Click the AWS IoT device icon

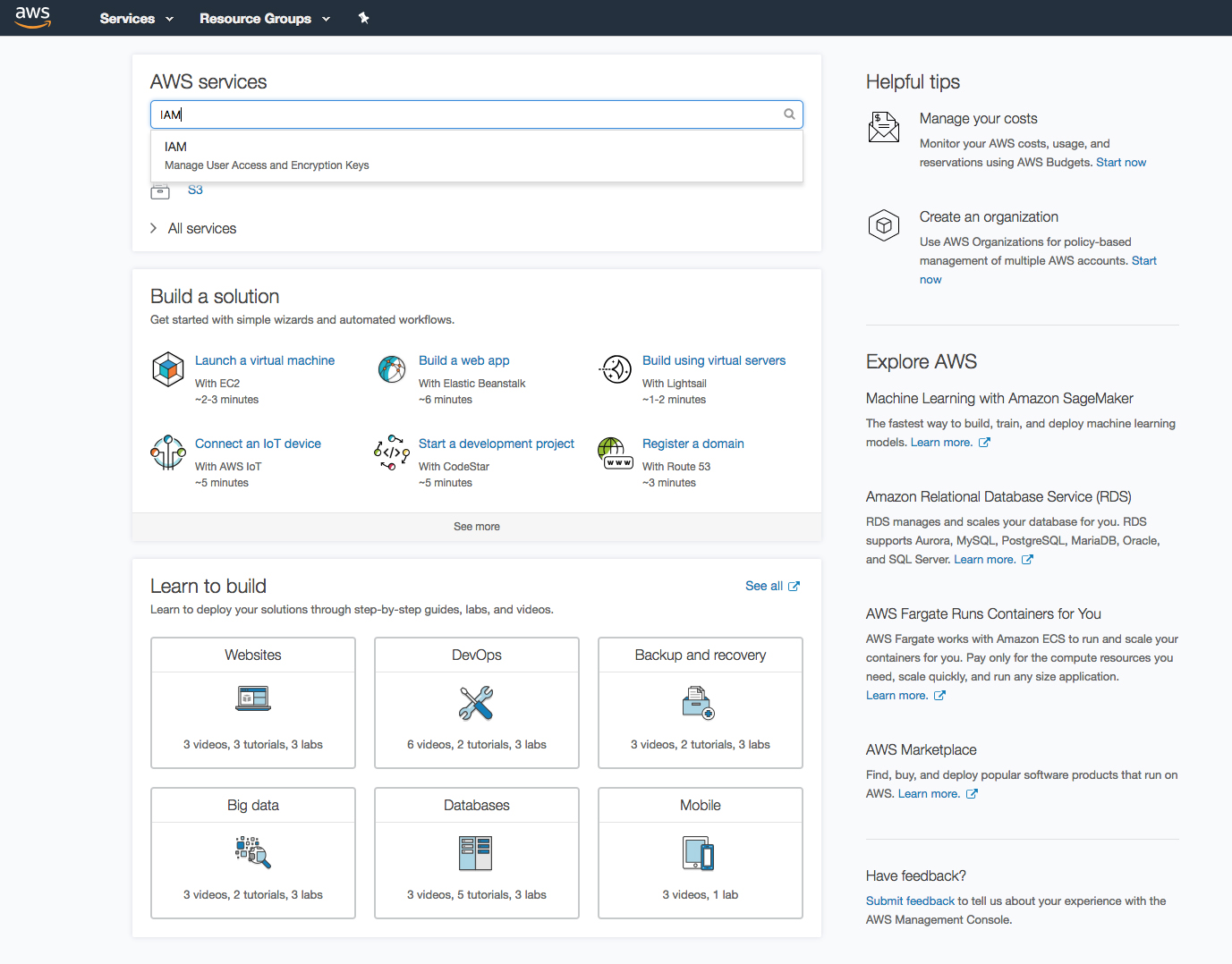click(167, 452)
